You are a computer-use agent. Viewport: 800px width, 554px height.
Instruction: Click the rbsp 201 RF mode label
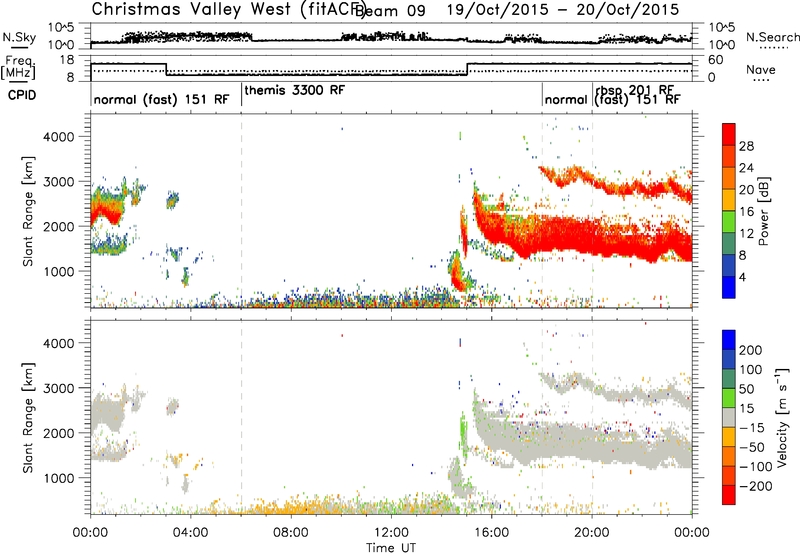click(635, 90)
